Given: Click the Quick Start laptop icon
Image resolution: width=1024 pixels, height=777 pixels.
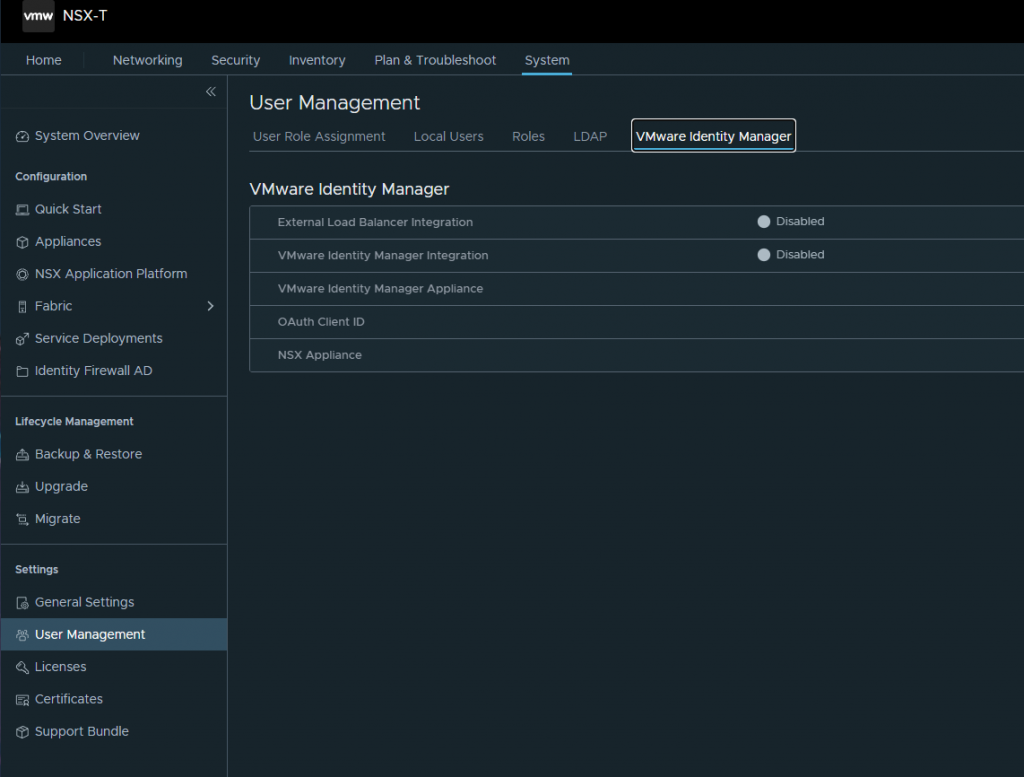Looking at the screenshot, I should coord(22,210).
